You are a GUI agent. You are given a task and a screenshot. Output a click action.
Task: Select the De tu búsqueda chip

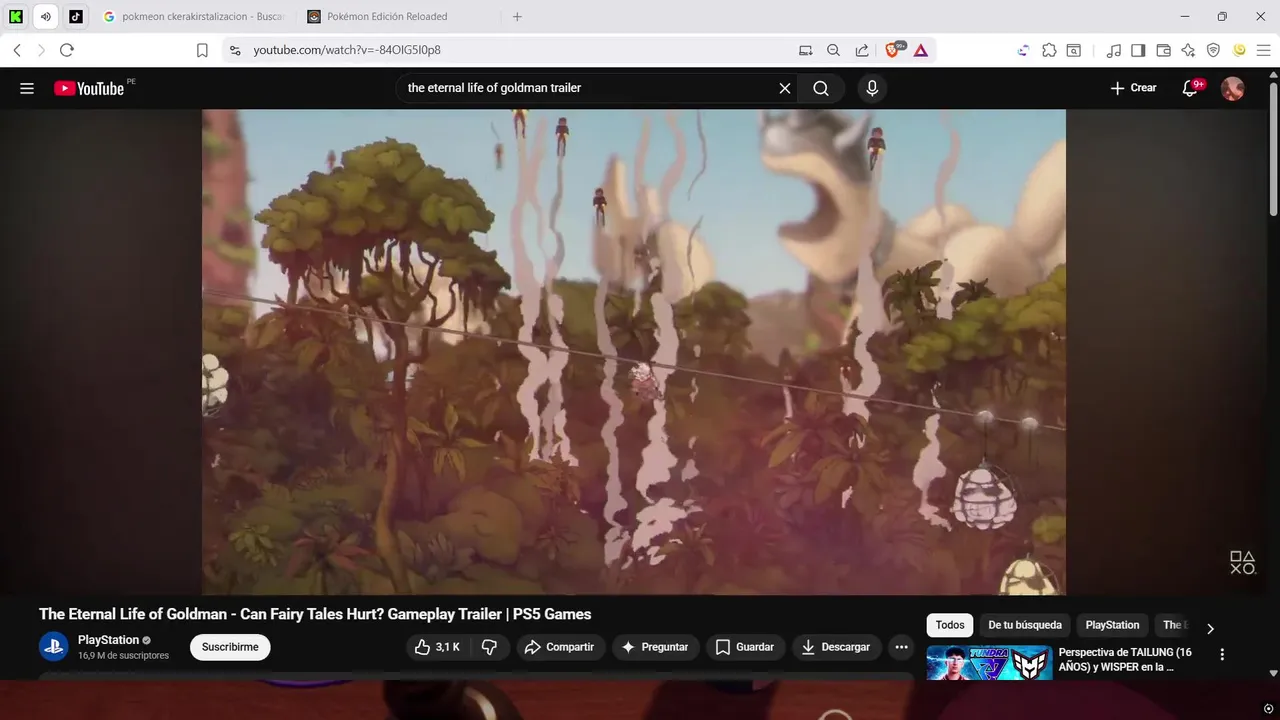(x=1025, y=625)
